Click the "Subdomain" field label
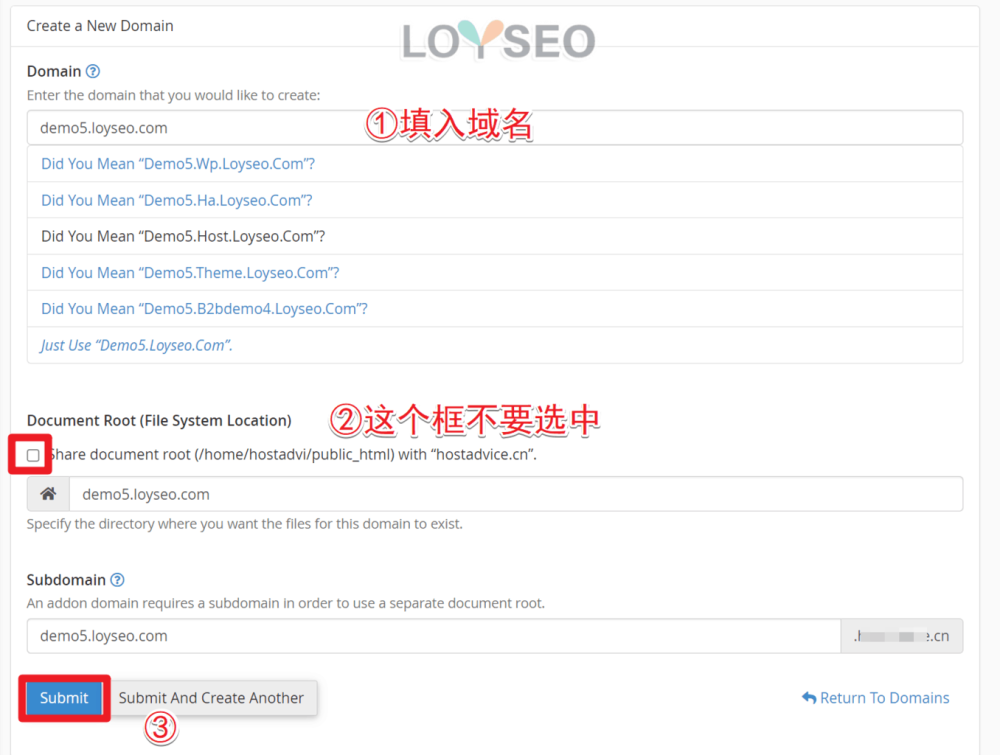This screenshot has height=755, width=1000. click(x=66, y=580)
